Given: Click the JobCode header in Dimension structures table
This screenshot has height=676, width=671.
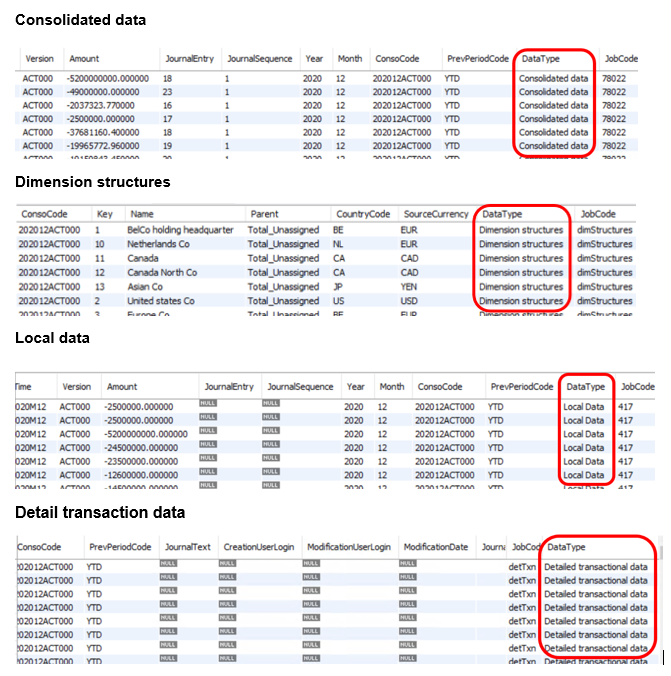Looking at the screenshot, I should (x=598, y=214).
